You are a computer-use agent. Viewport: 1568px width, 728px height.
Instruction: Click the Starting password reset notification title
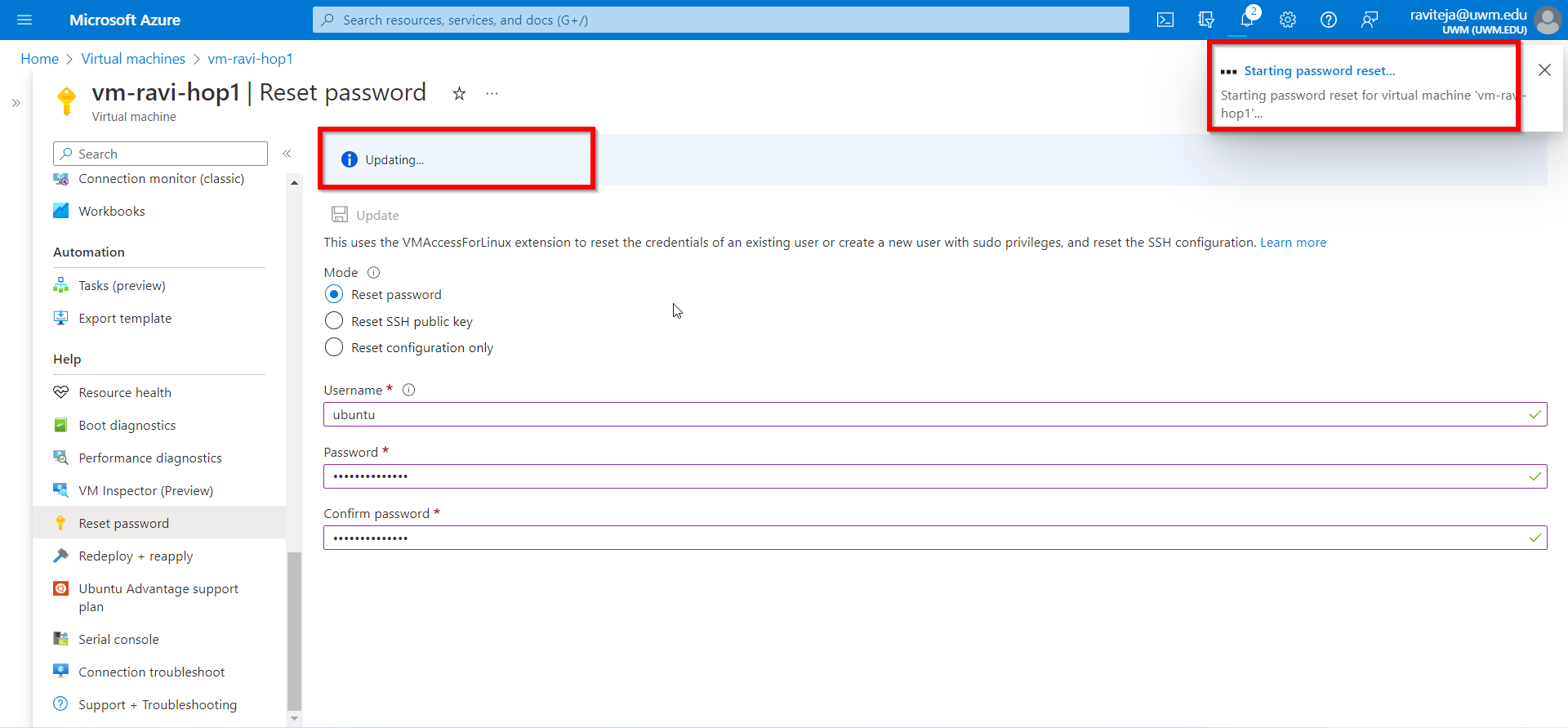tap(1320, 71)
